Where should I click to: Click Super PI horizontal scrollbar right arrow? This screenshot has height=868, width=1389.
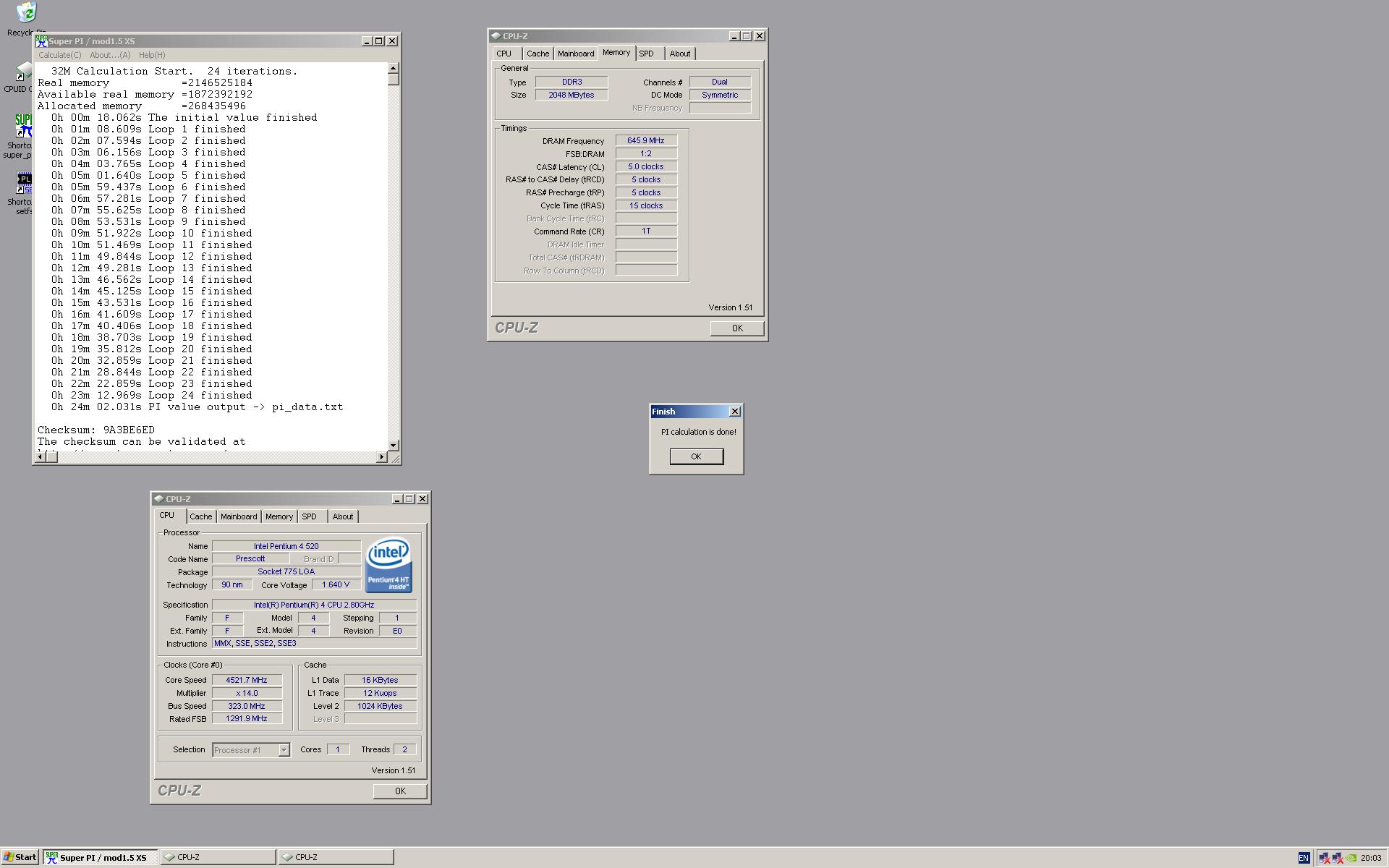(x=382, y=457)
